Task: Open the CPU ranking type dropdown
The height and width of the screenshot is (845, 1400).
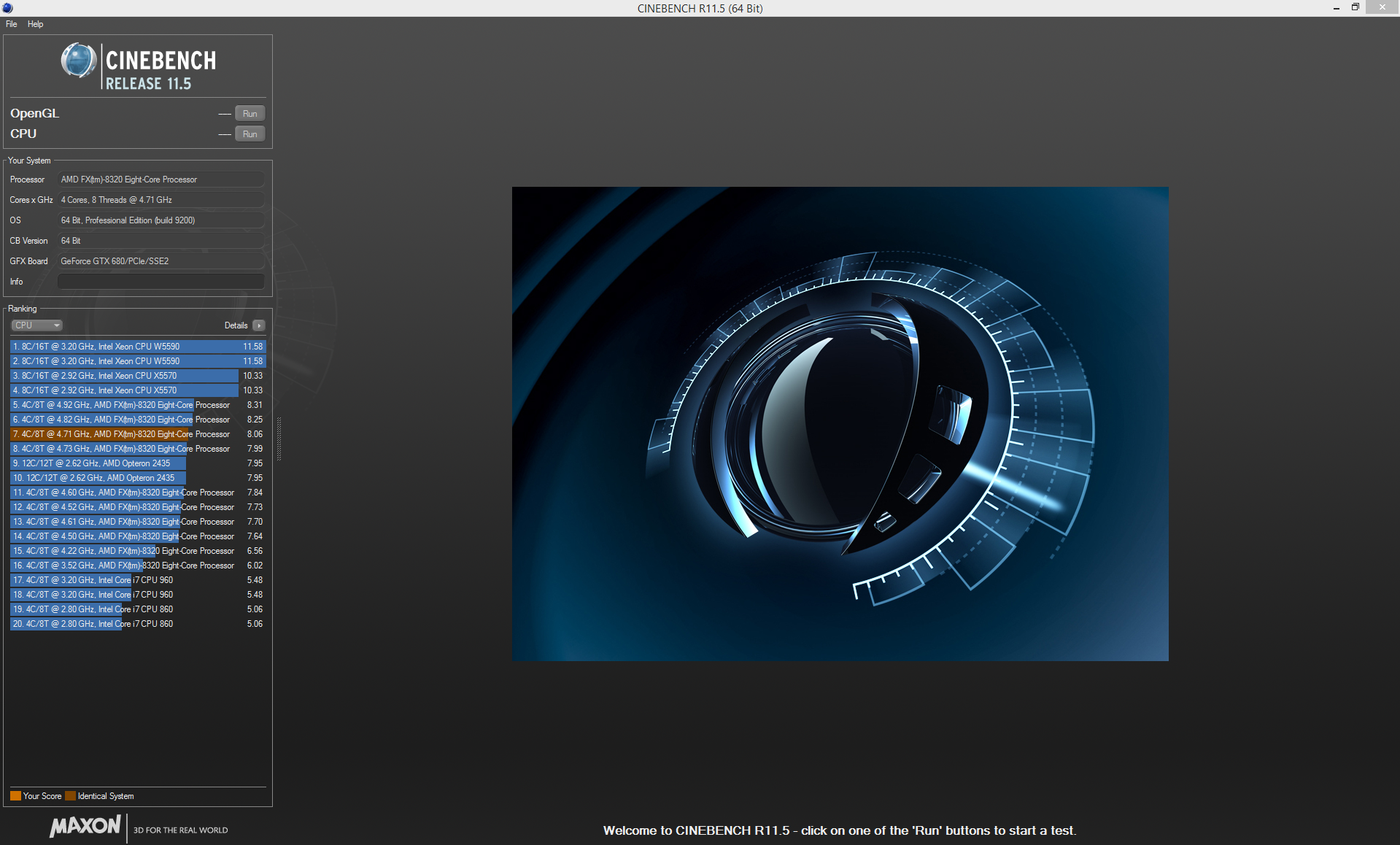Action: (36, 325)
